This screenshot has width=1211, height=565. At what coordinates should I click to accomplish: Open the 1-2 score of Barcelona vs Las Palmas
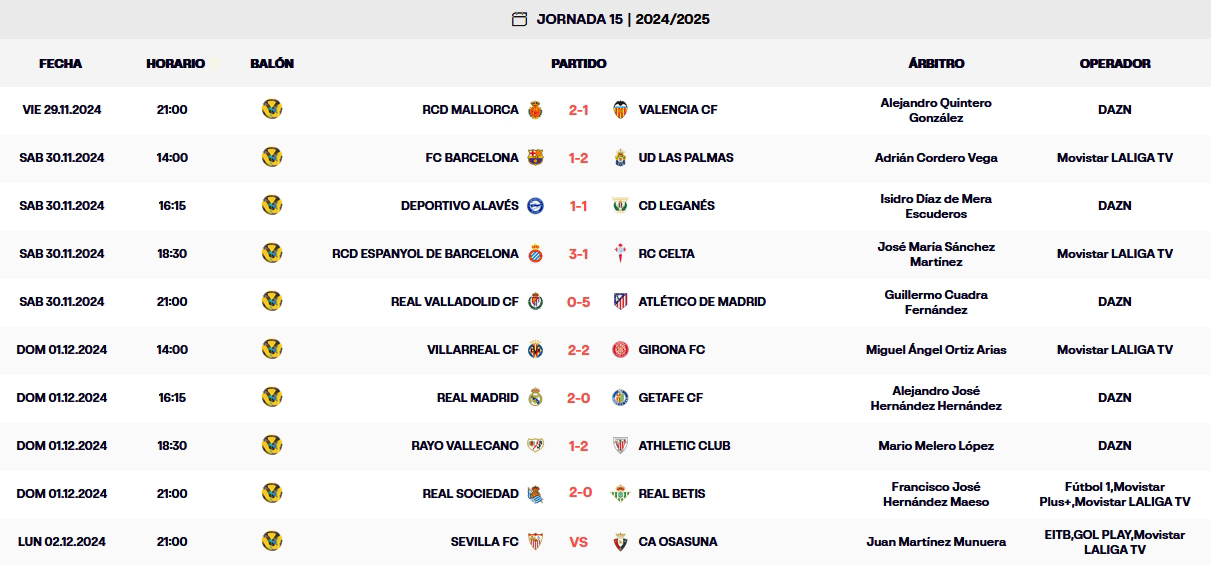(578, 158)
